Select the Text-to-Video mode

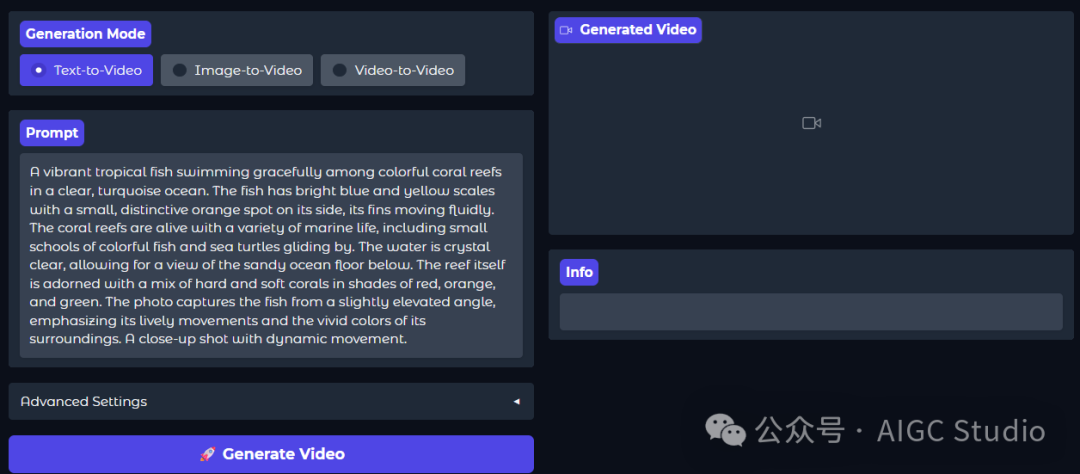pos(86,70)
